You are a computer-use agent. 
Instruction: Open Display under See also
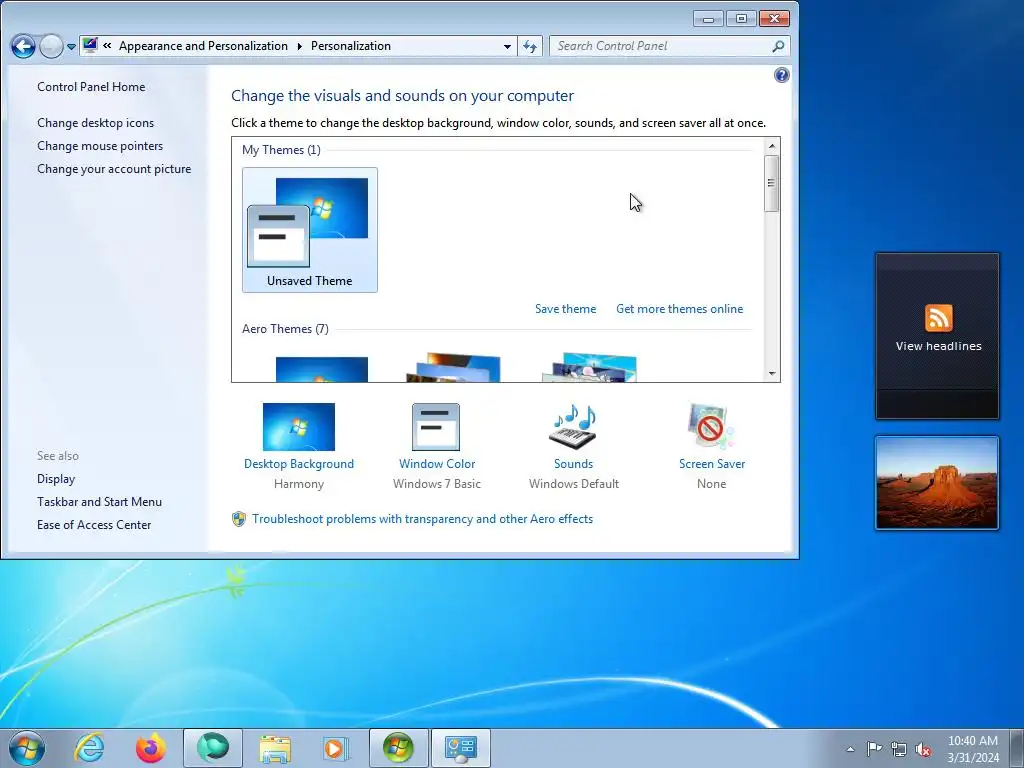click(x=56, y=479)
